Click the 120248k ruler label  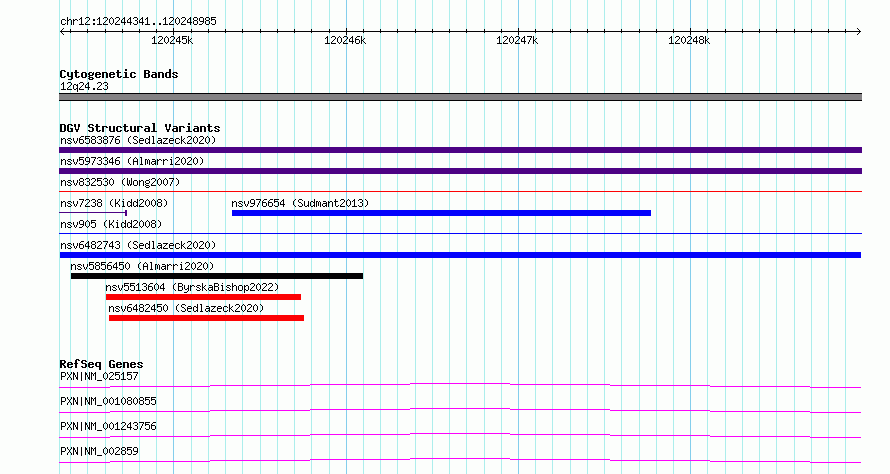tap(689, 40)
